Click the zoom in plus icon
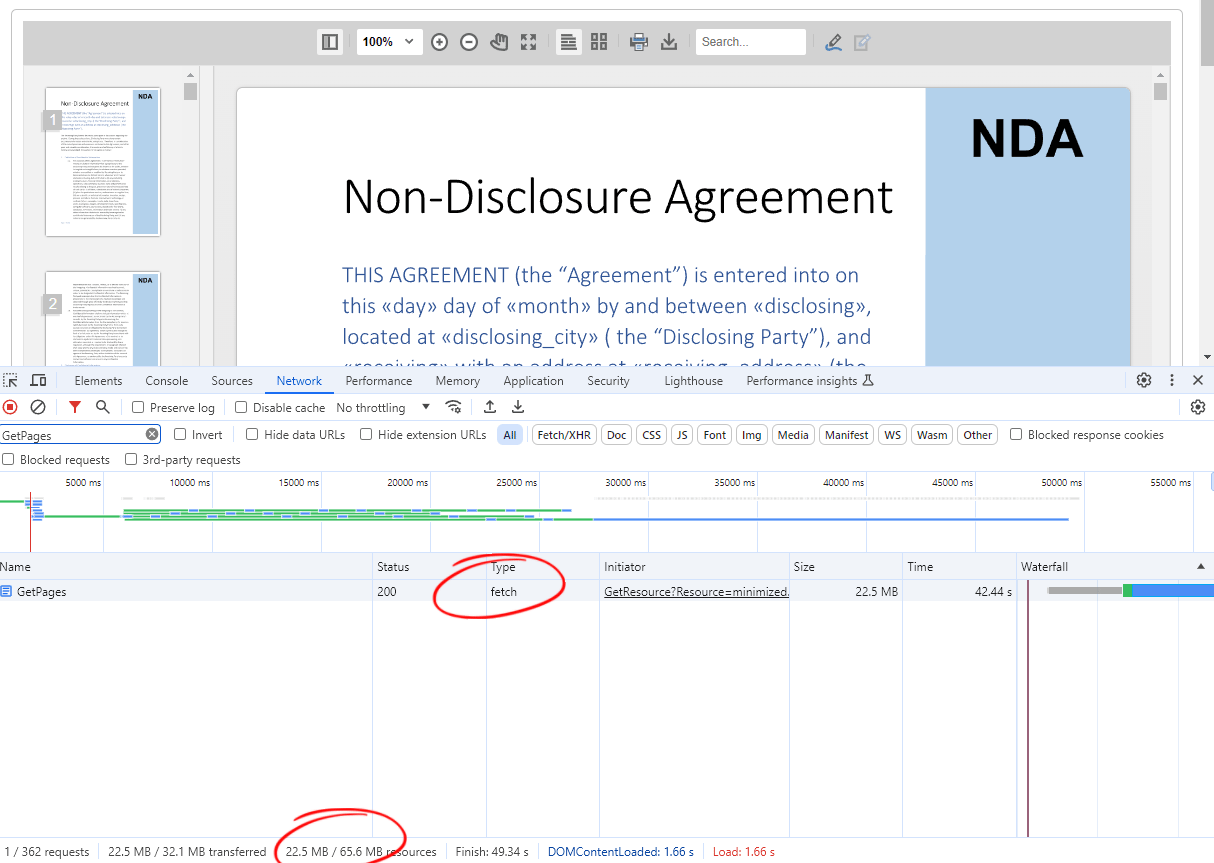The image size is (1214, 863). pyautogui.click(x=439, y=42)
